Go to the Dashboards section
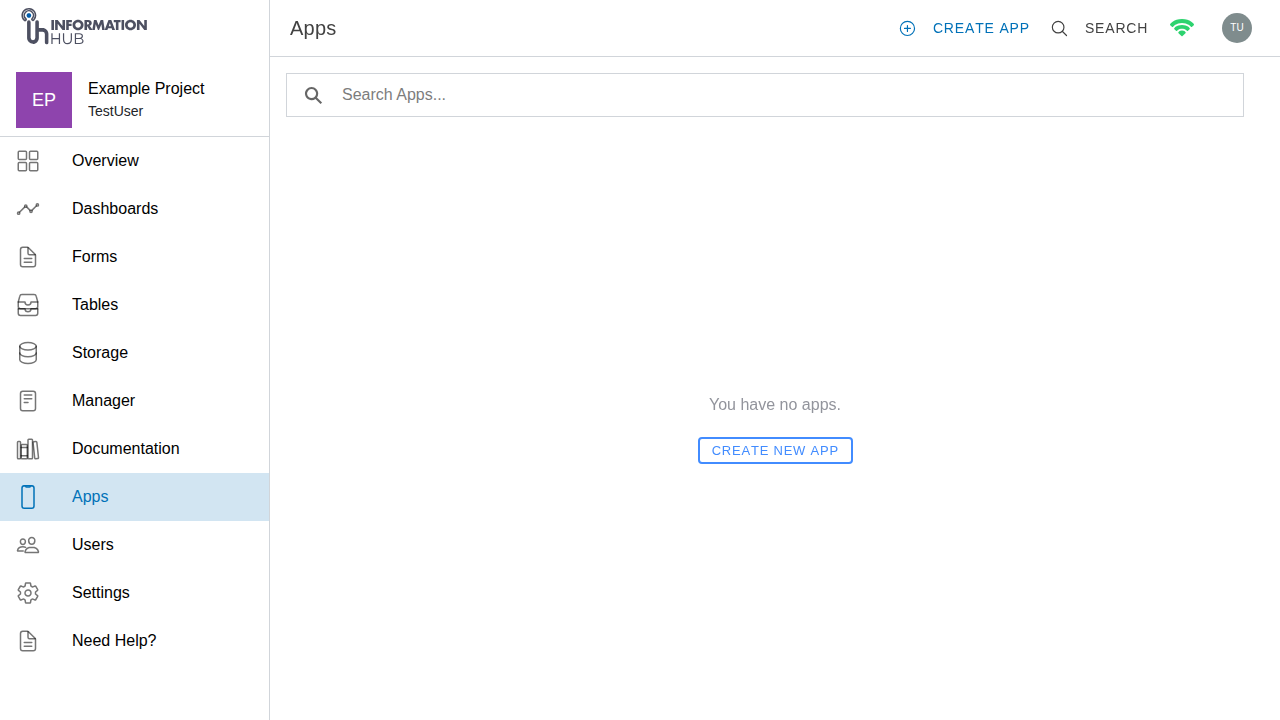 (x=135, y=209)
